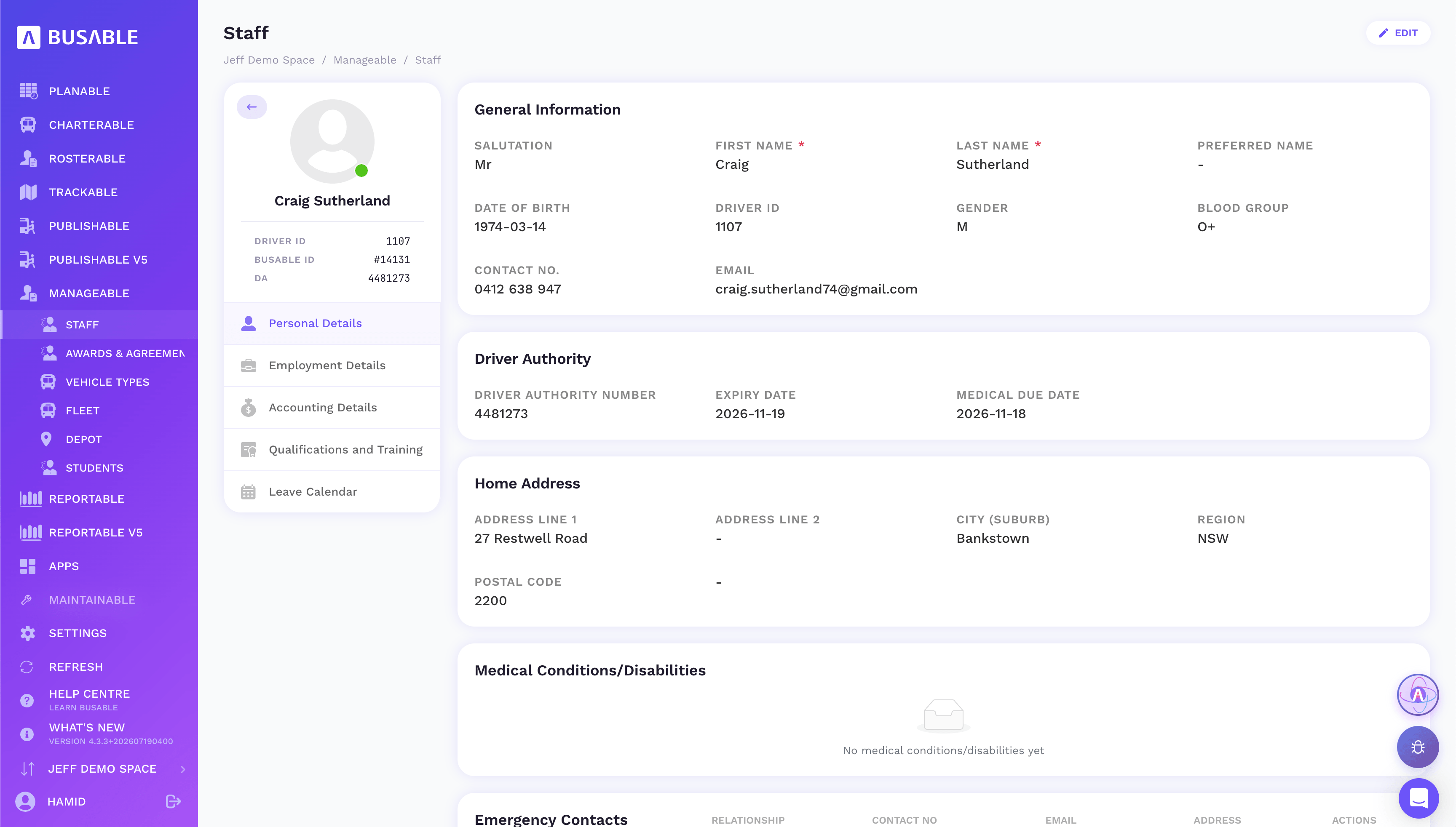The height and width of the screenshot is (827, 1456).
Task: Click the contact number 0412 638 947
Action: (x=518, y=289)
